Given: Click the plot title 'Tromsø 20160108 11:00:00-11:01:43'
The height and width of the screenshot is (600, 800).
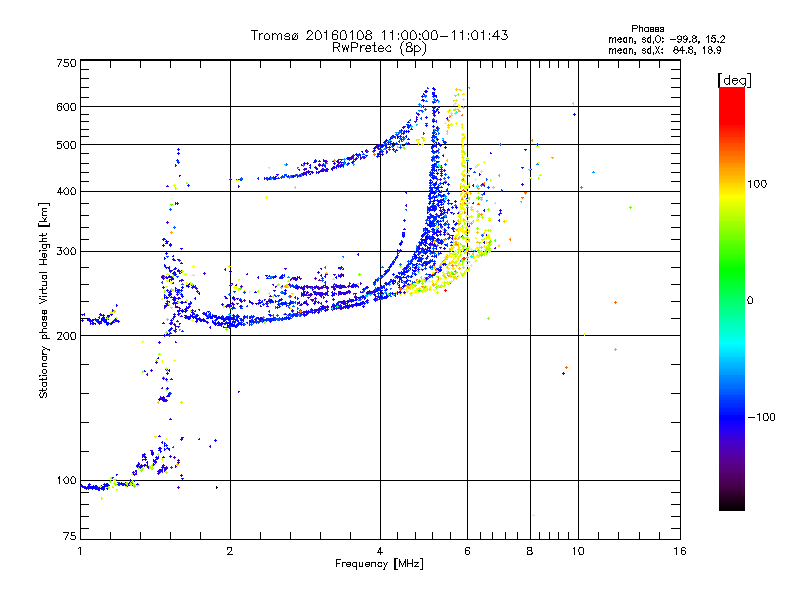Looking at the screenshot, I should 379,35.
